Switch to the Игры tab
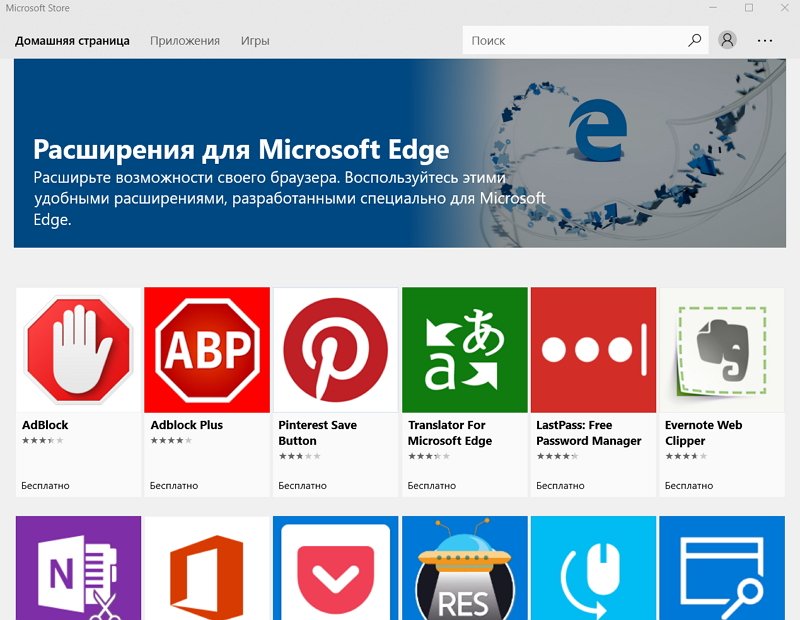 click(x=255, y=41)
